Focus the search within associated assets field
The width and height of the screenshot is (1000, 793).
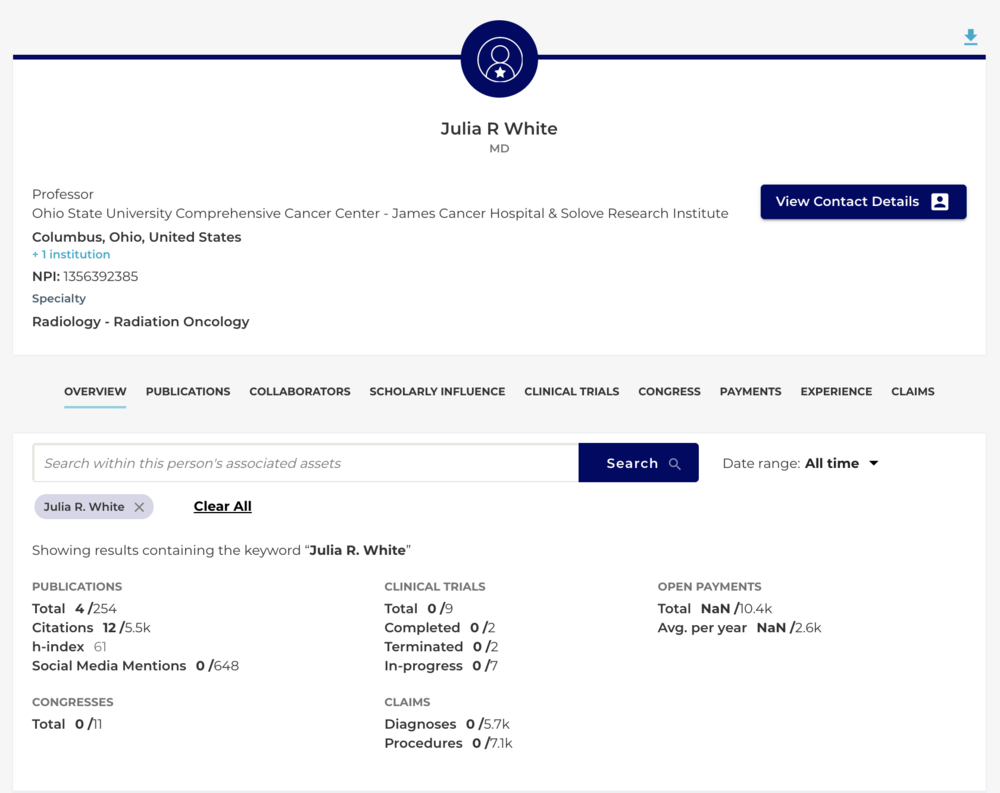(x=305, y=463)
